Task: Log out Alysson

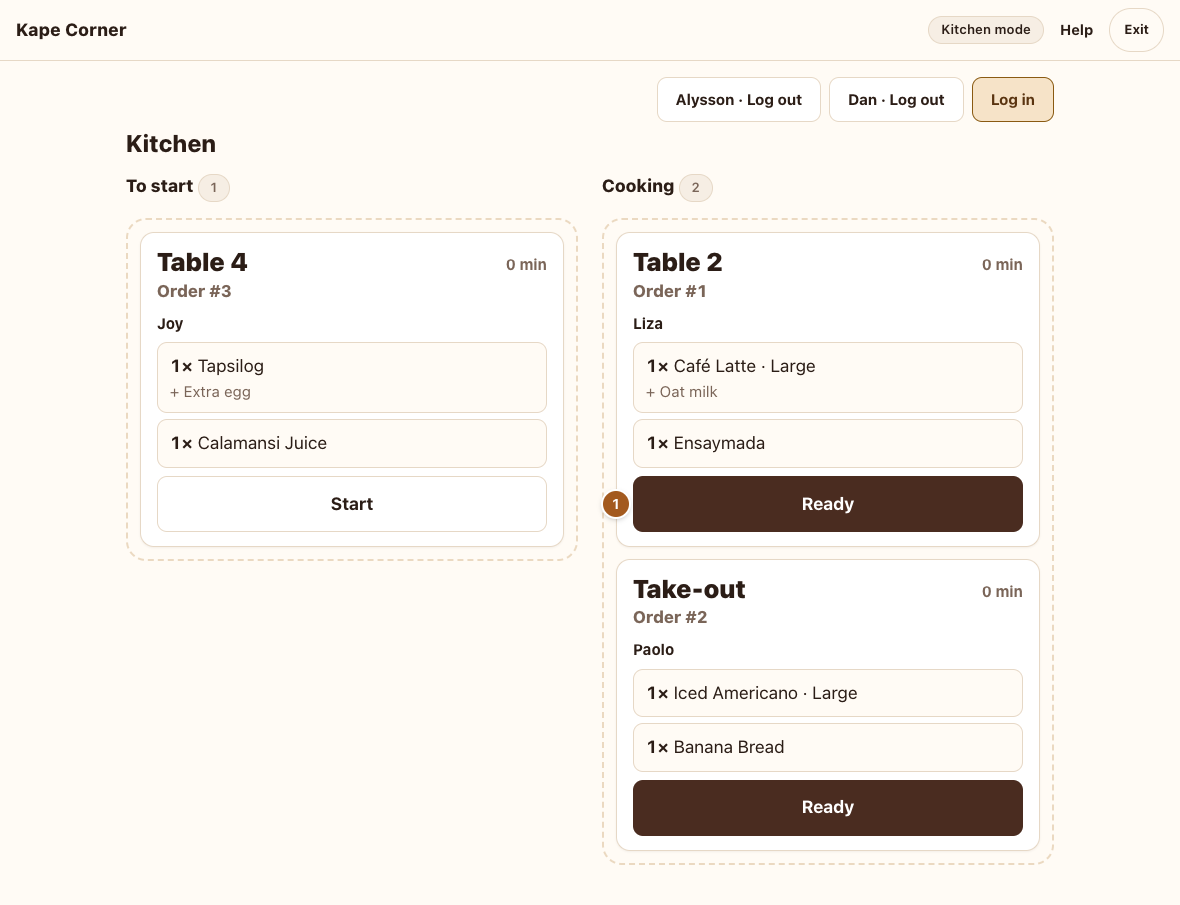Action: pos(738,99)
